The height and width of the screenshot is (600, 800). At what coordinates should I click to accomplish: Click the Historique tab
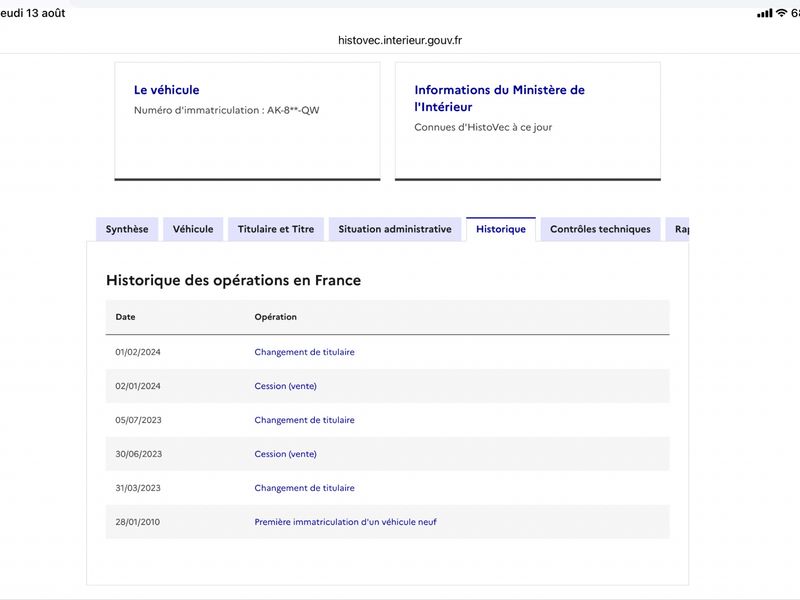[501, 229]
